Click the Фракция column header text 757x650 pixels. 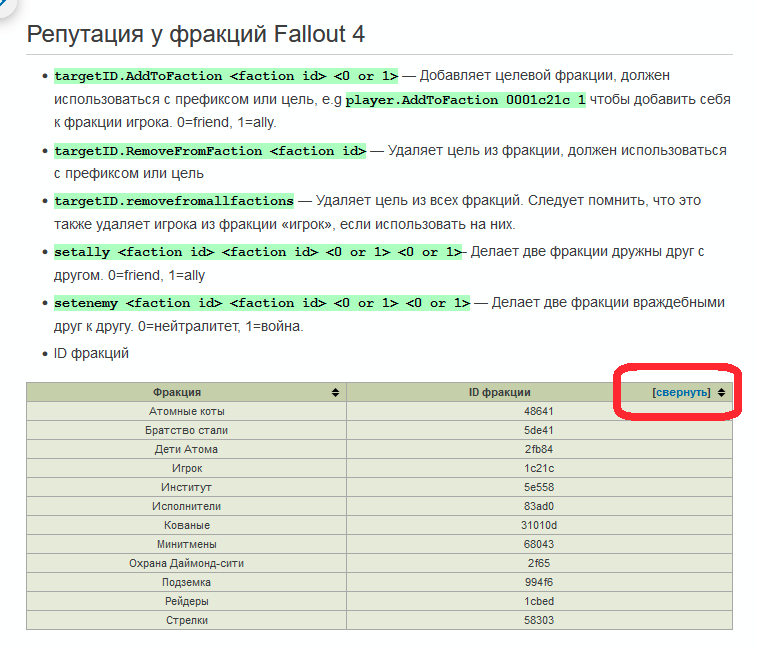[177, 393]
